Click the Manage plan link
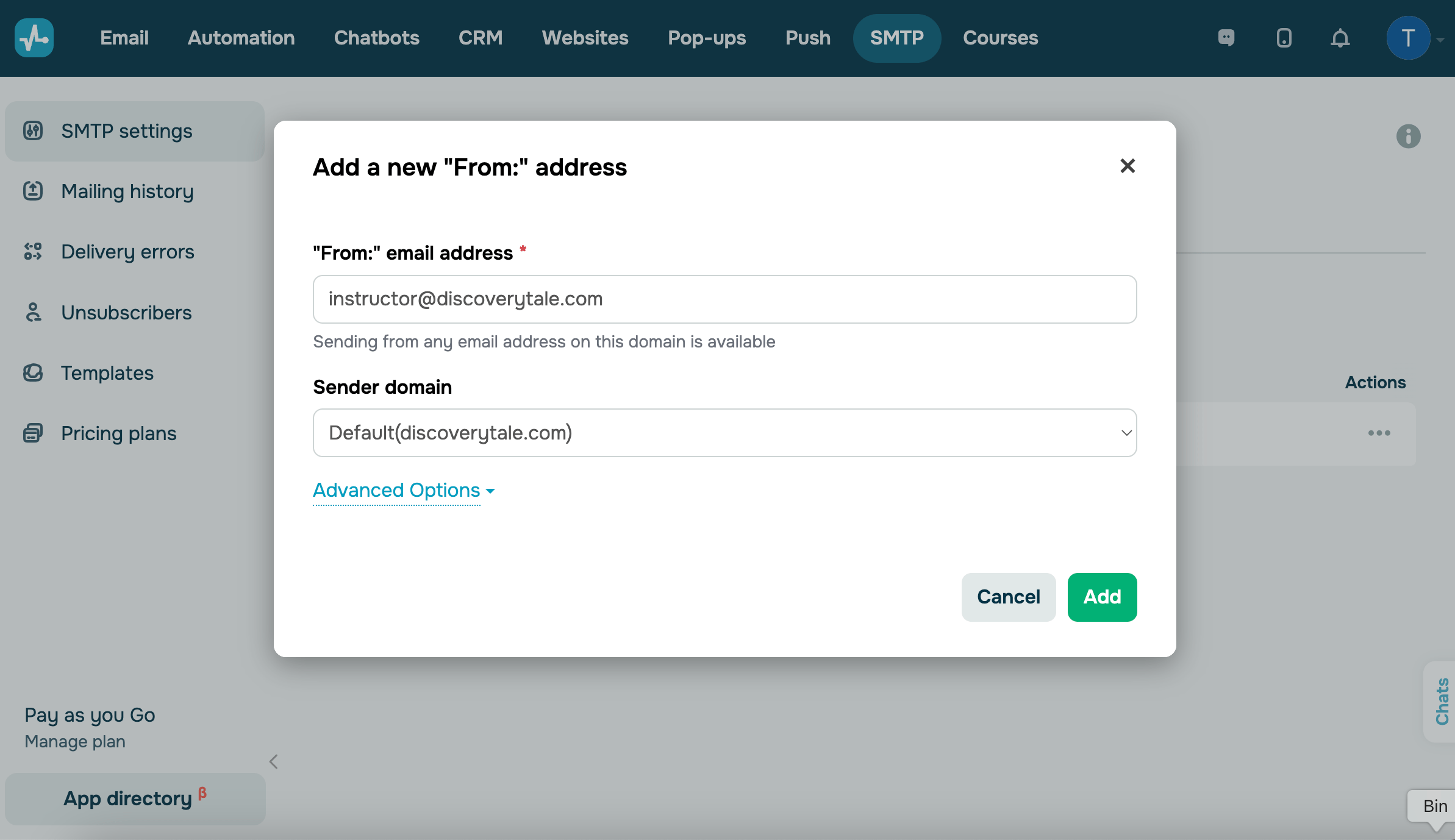This screenshot has height=840, width=1455. tap(75, 741)
